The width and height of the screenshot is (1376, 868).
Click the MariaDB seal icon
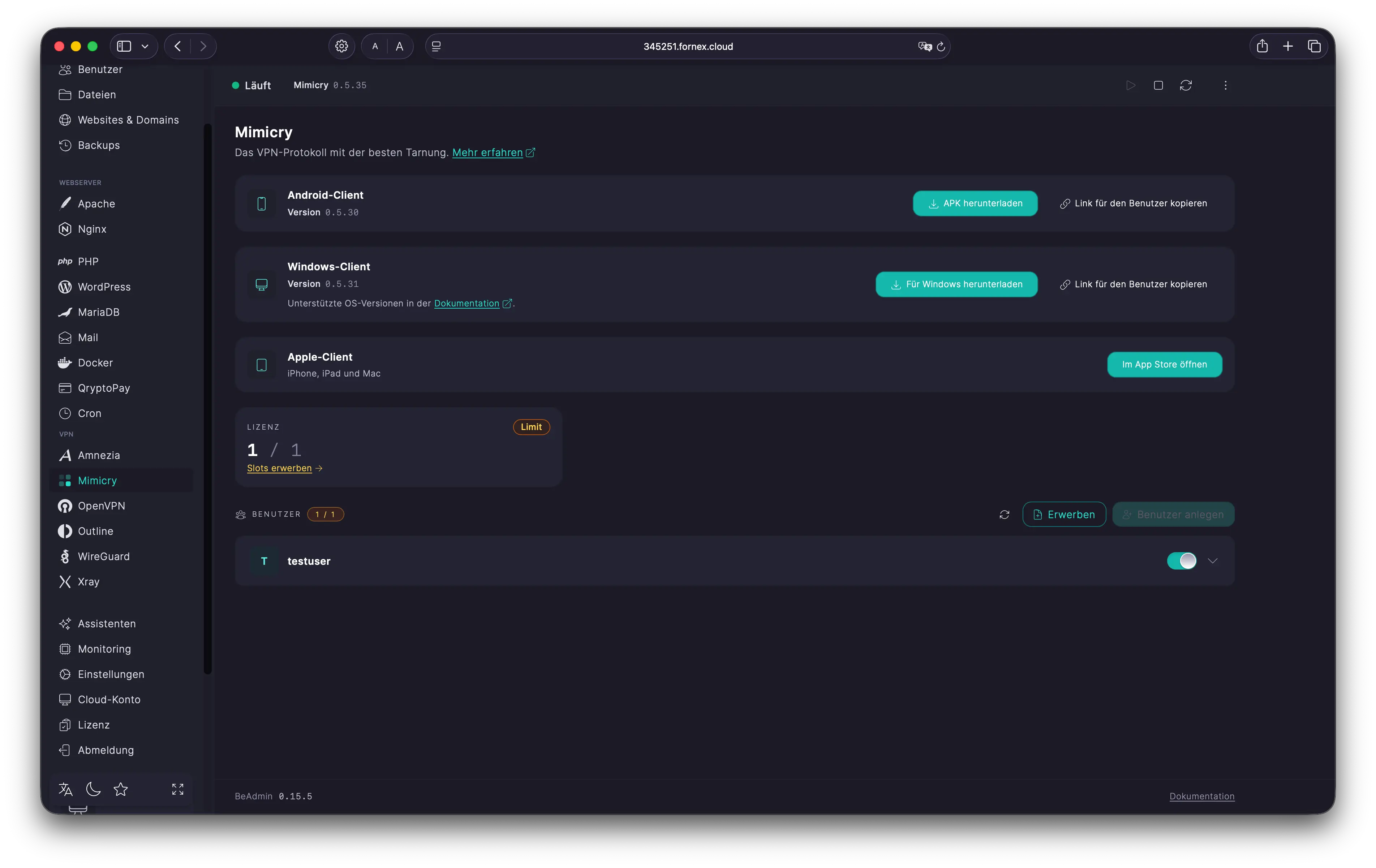pyautogui.click(x=65, y=312)
